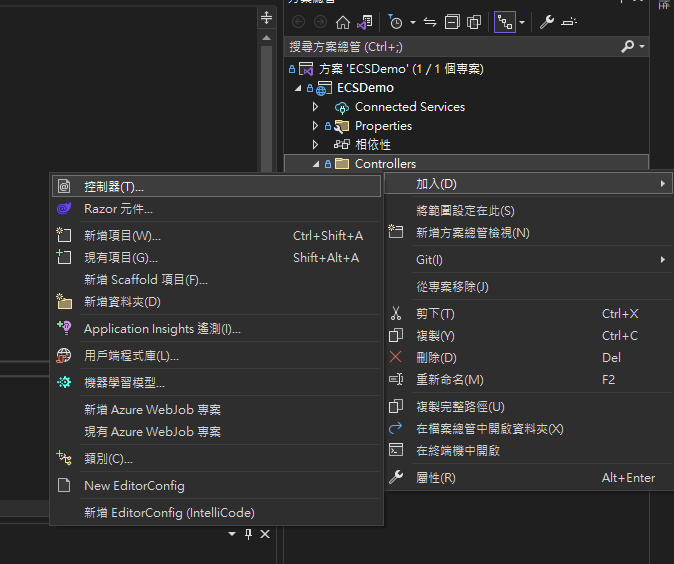Viewport: 674px width, 564px height.
Task: Choose 機器學習模型...
Action: 216,383
